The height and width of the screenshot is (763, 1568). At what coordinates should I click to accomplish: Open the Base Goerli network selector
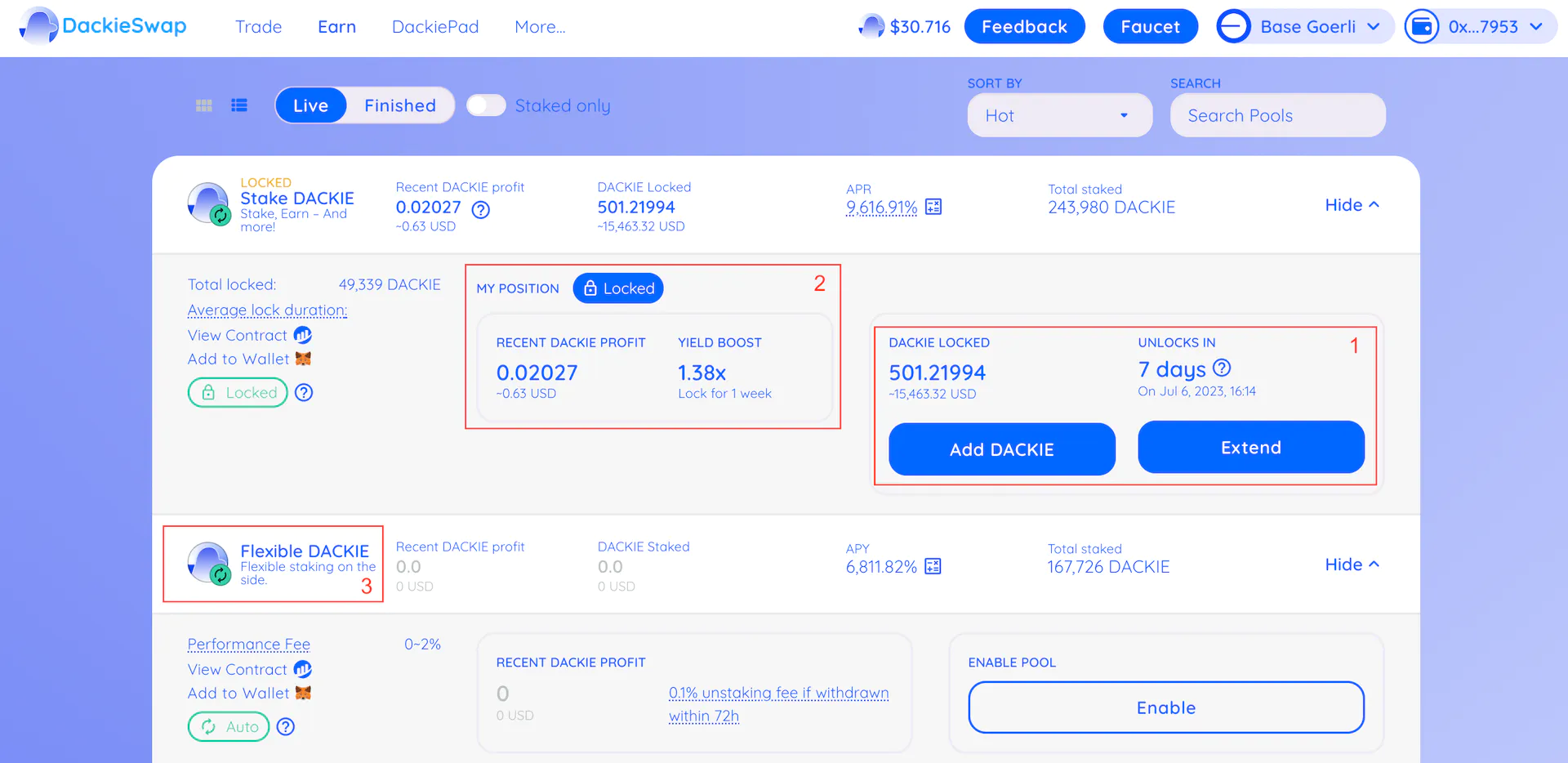click(x=1305, y=27)
